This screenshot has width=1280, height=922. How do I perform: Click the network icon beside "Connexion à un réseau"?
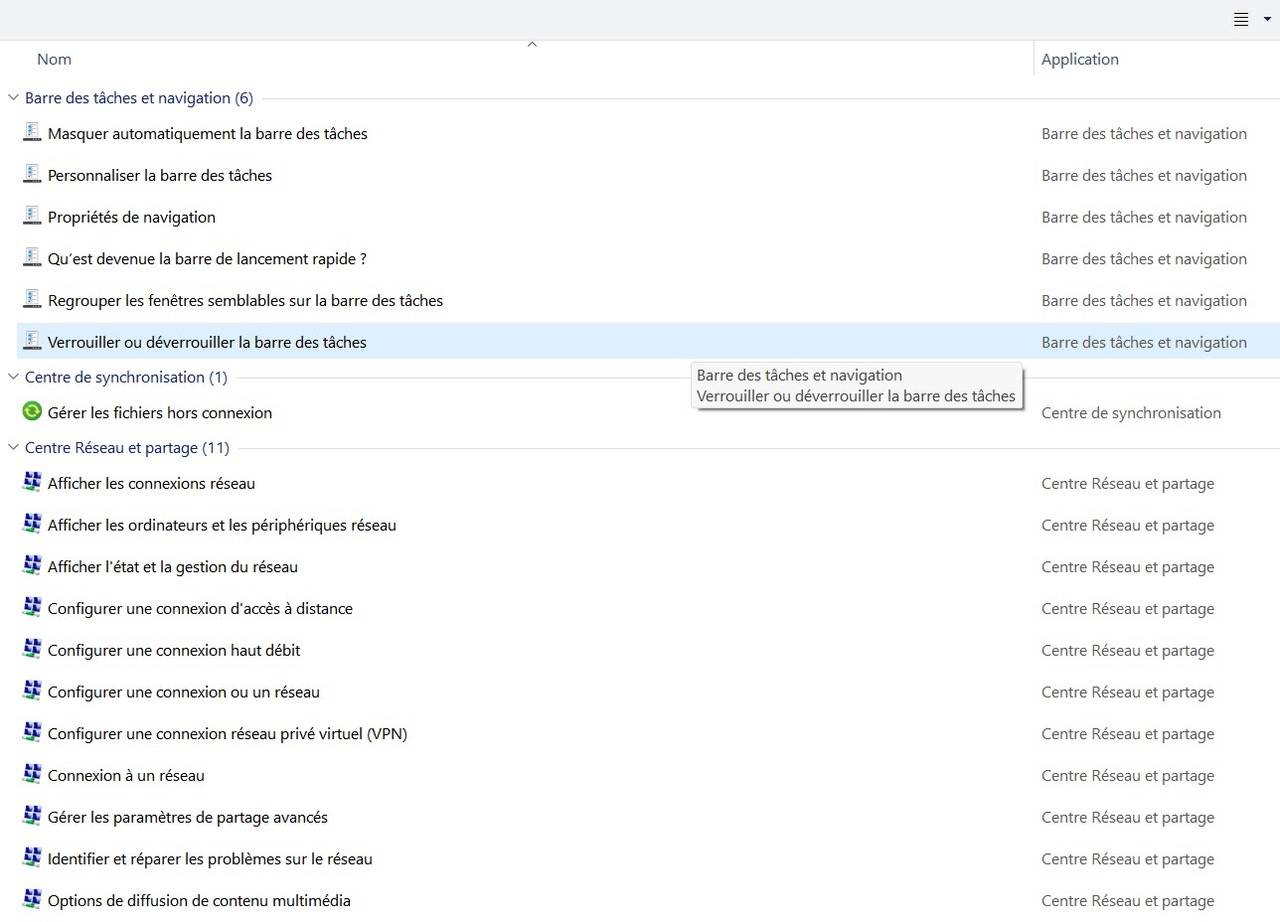click(31, 774)
